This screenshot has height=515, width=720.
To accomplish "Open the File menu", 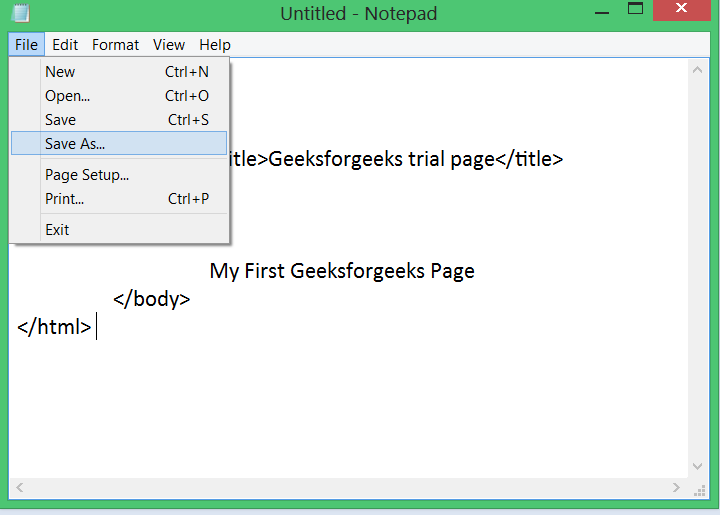I will point(26,45).
